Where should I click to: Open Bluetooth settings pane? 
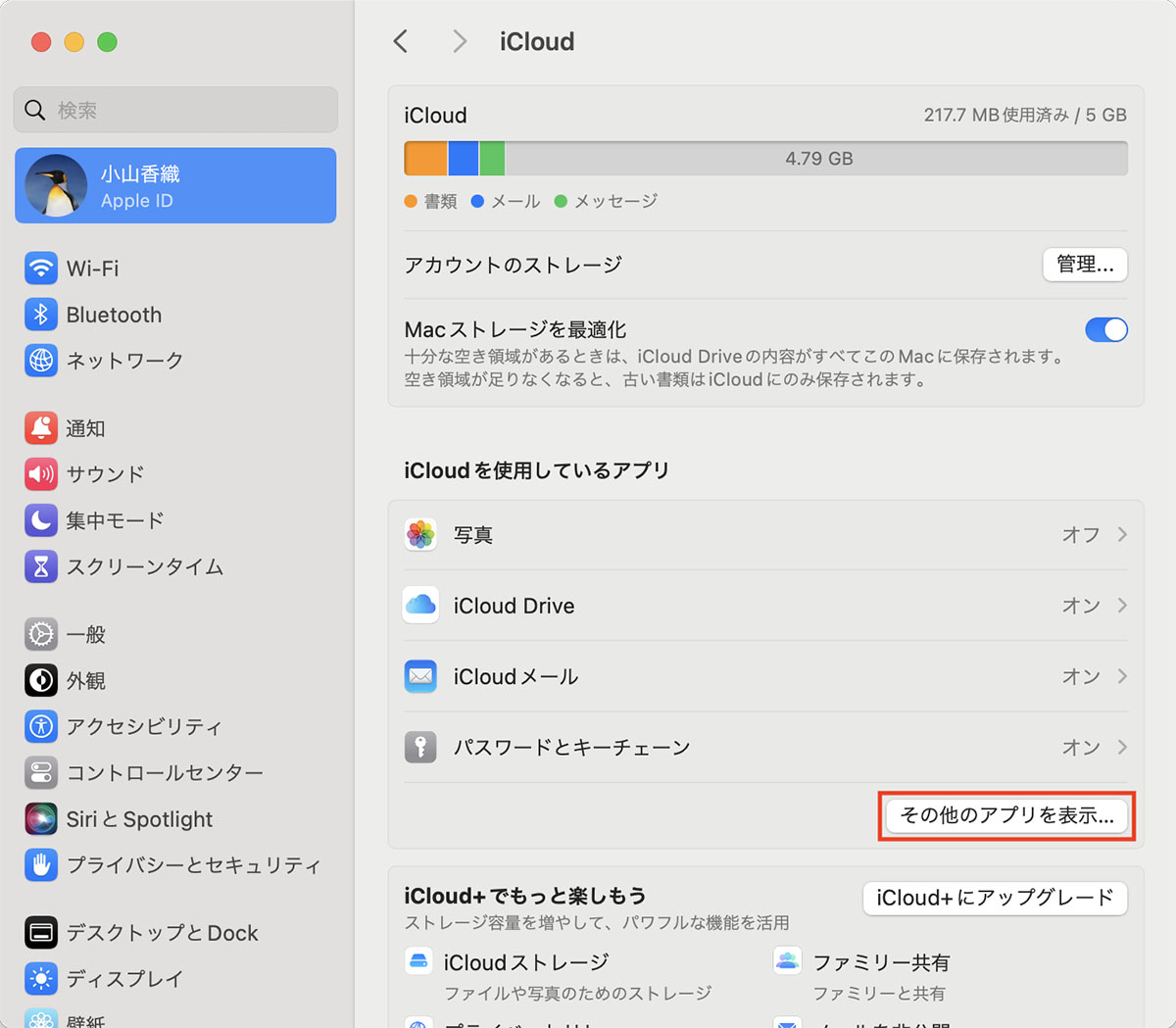175,315
